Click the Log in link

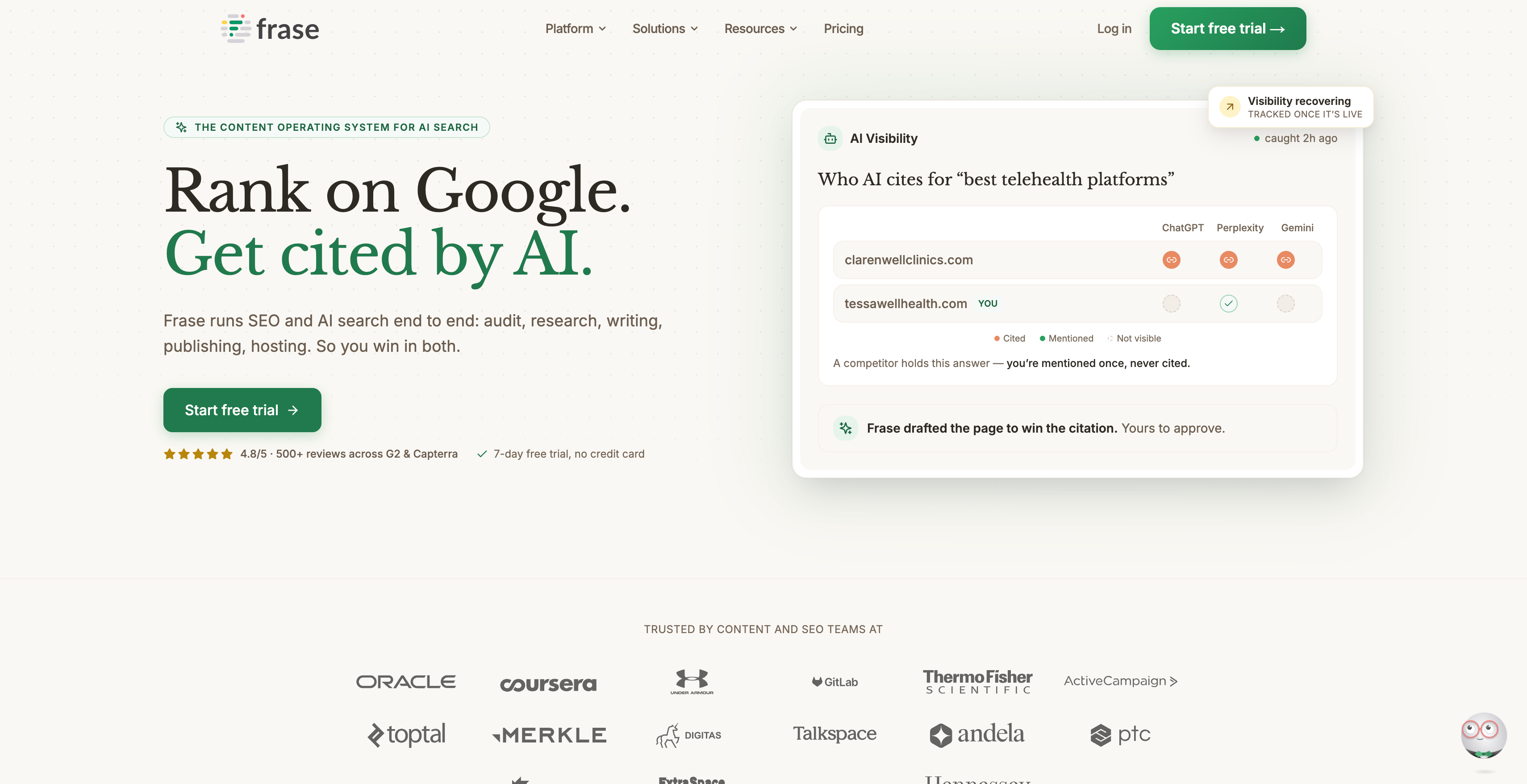click(x=1114, y=29)
